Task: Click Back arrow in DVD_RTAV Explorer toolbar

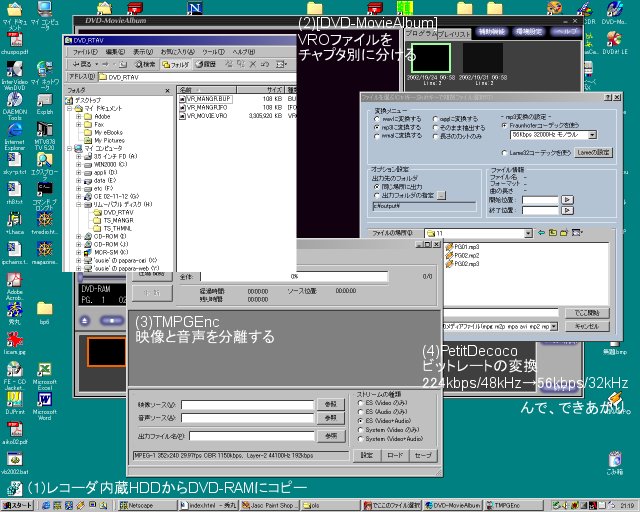Action: pos(82,64)
